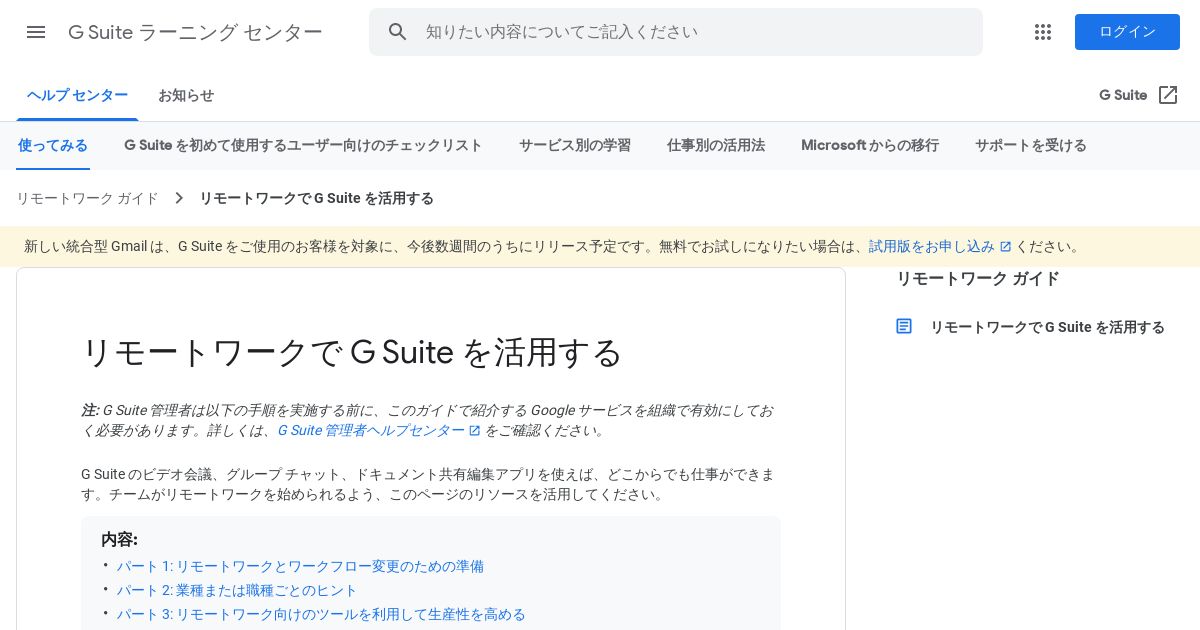The width and height of the screenshot is (1200, 630).
Task: Click external icon beside 試用版をお申し込み
Action: [x=1006, y=247]
